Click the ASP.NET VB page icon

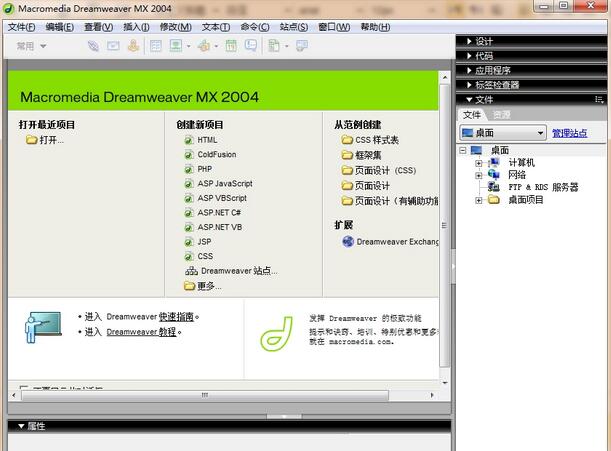coord(189,228)
